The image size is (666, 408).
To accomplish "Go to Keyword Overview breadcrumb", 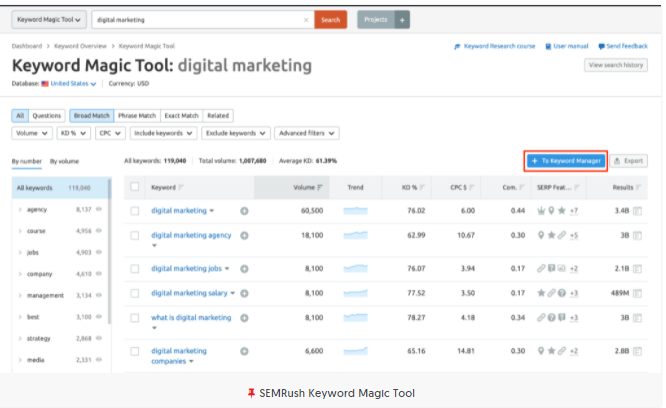I will [x=80, y=46].
